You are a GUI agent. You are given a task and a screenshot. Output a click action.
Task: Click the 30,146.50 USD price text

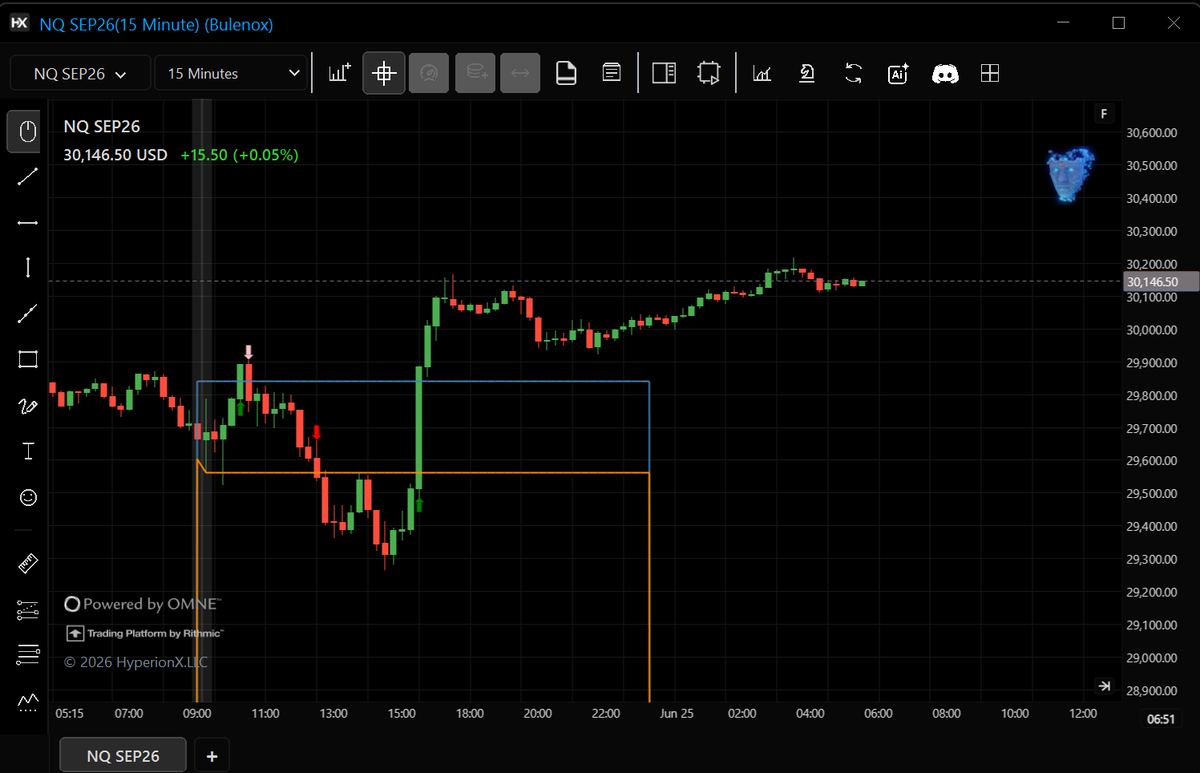(115, 155)
